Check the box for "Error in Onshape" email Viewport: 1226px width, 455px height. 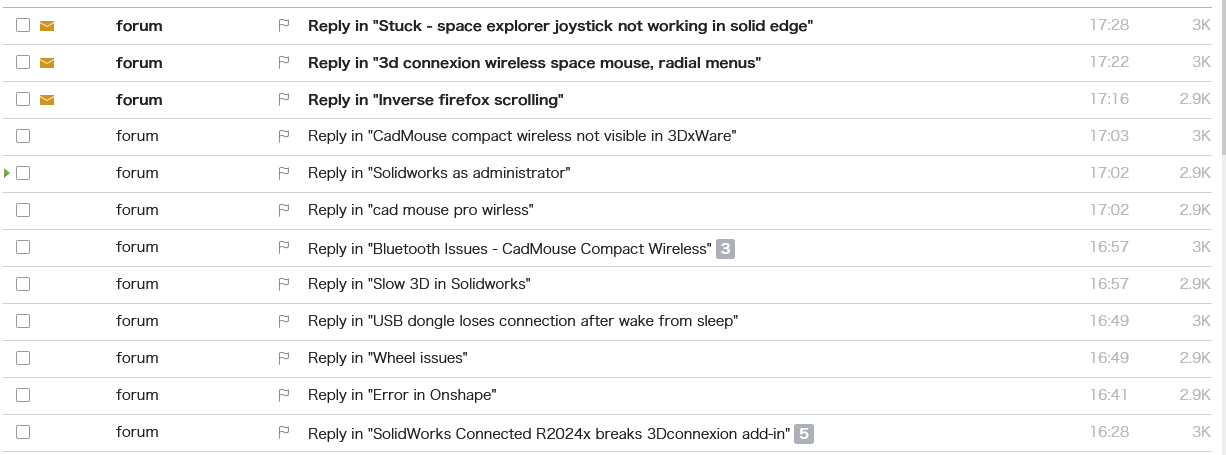click(23, 395)
